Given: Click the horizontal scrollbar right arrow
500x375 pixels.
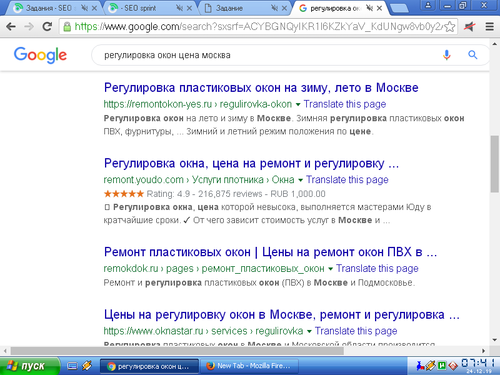Looking at the screenshot, I should [x=484, y=351].
